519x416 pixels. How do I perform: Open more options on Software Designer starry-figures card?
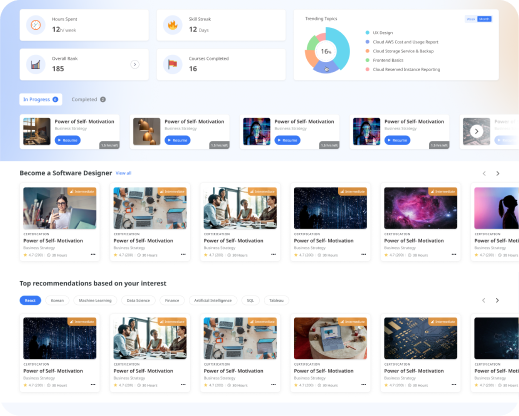pos(364,254)
